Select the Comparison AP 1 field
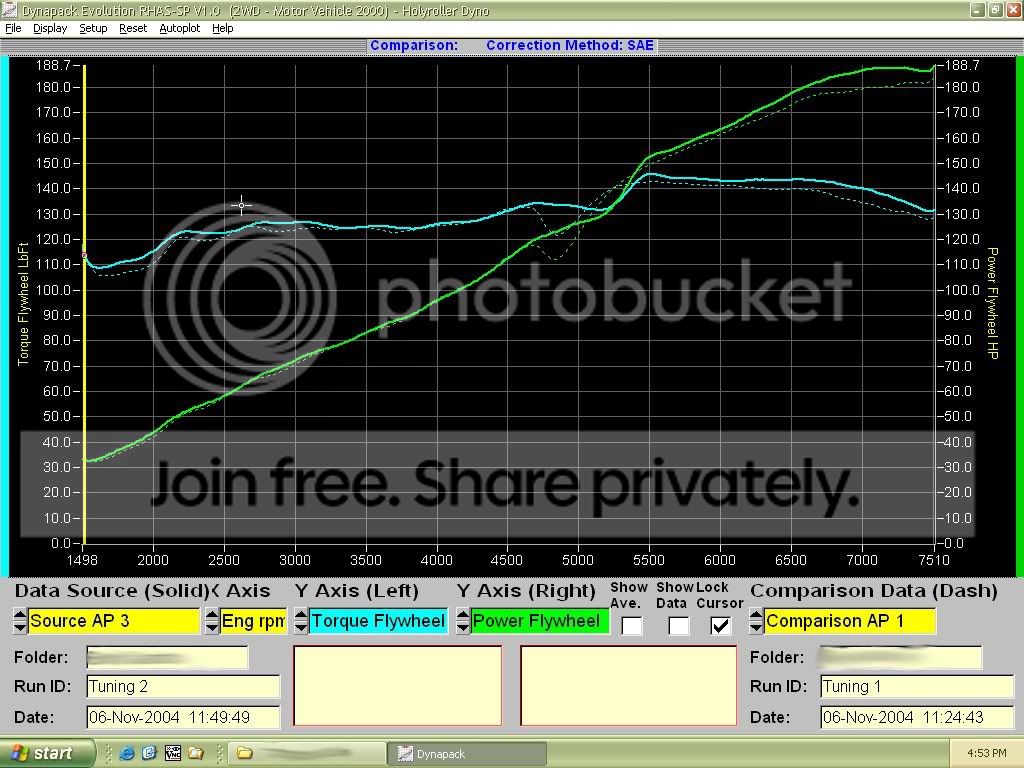 click(x=850, y=620)
